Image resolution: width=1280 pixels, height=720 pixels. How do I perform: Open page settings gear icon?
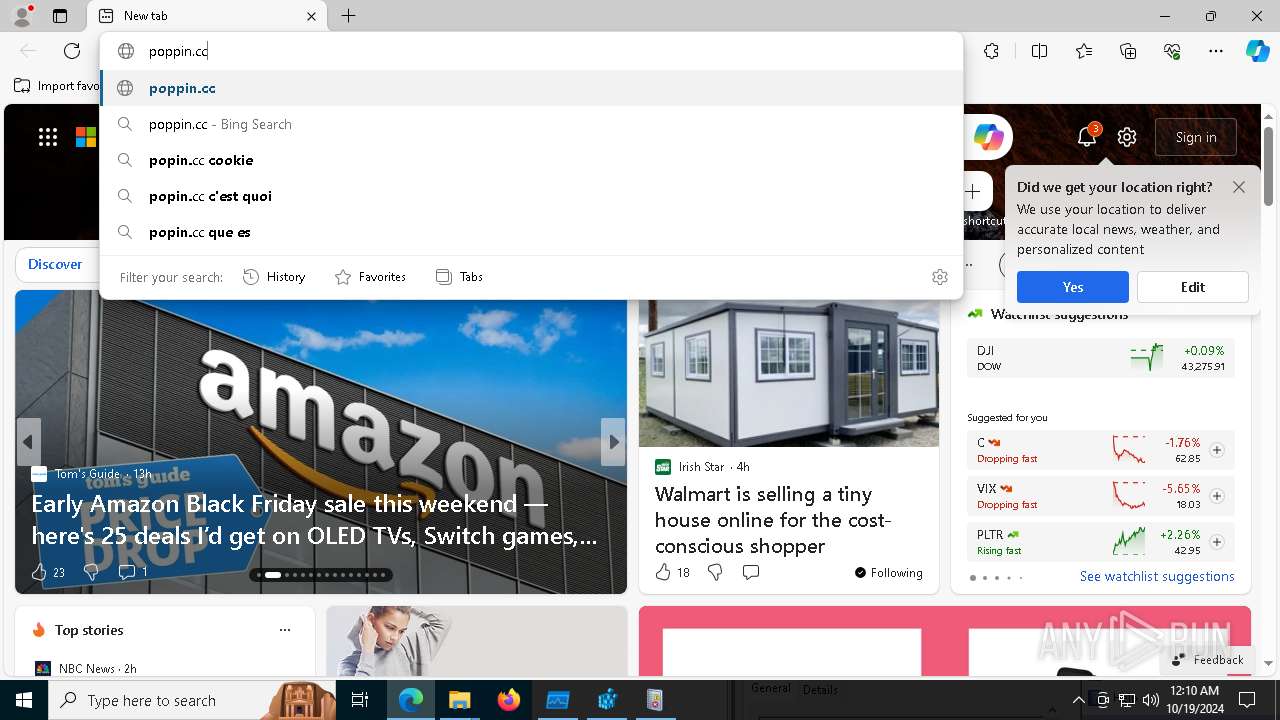pos(1127,137)
